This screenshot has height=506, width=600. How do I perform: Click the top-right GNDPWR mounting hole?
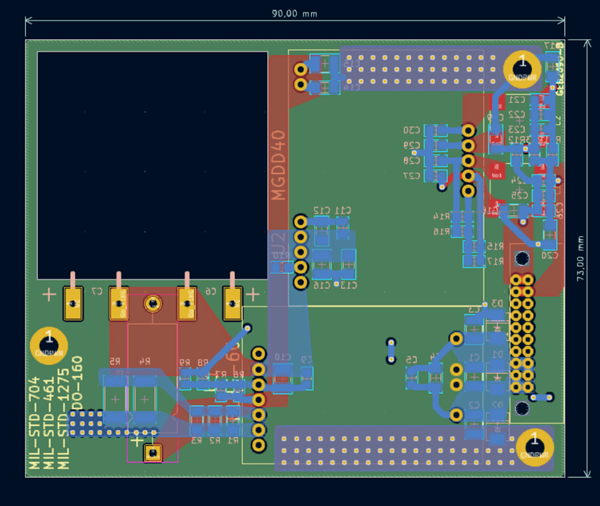click(x=521, y=68)
